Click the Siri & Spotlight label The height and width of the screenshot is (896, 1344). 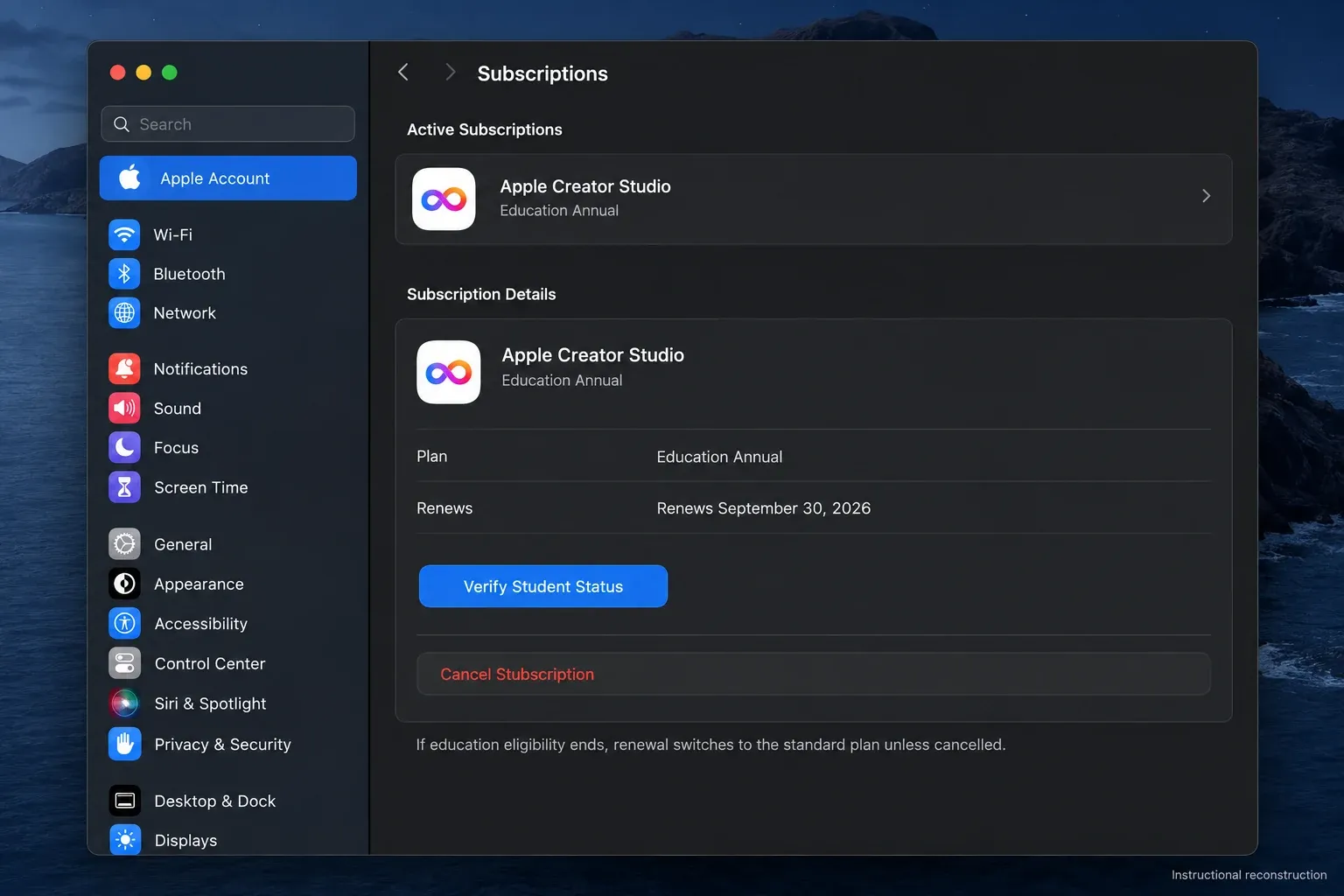[x=210, y=703]
